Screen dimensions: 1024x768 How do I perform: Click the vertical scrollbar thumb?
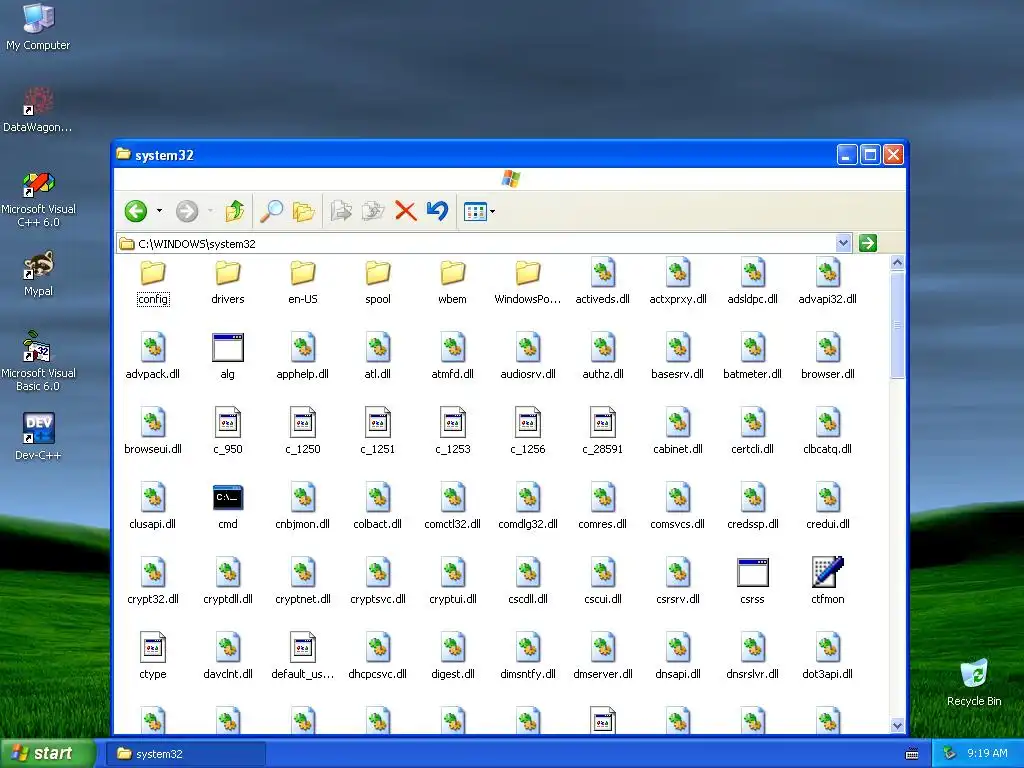[x=897, y=325]
